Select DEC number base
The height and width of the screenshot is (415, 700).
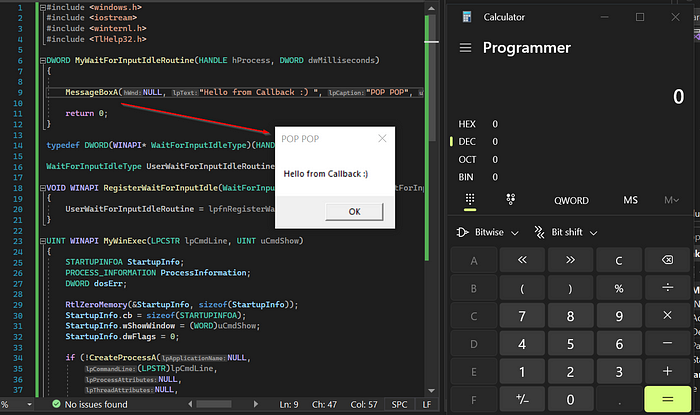coord(478,141)
